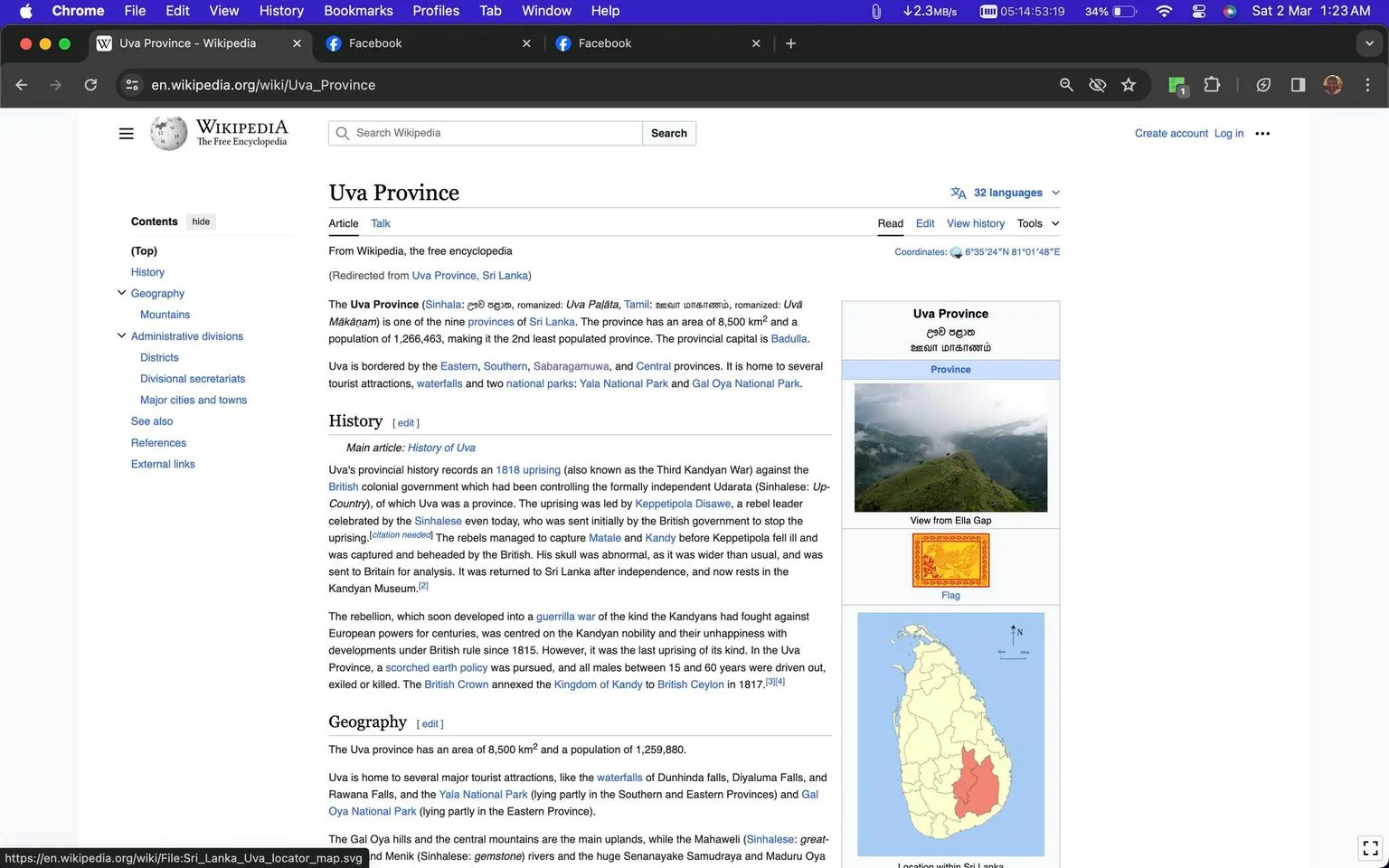Viewport: 1389px width, 868px height.
Task: Select the Article tab
Action: coord(344,223)
